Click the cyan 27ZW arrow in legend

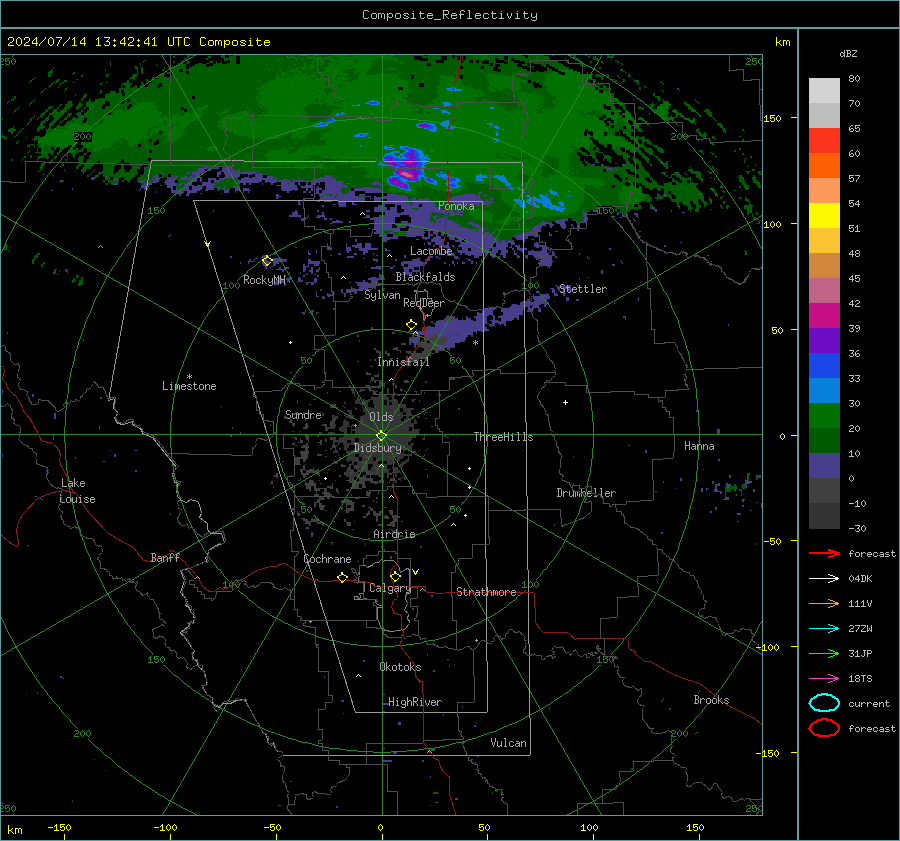pos(824,629)
